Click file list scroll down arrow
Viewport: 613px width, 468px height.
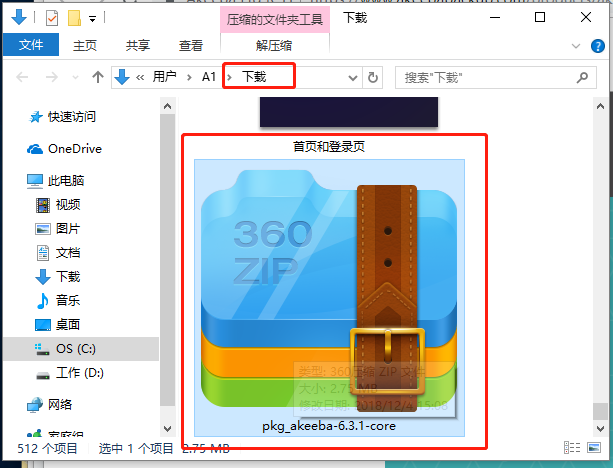click(x=600, y=429)
